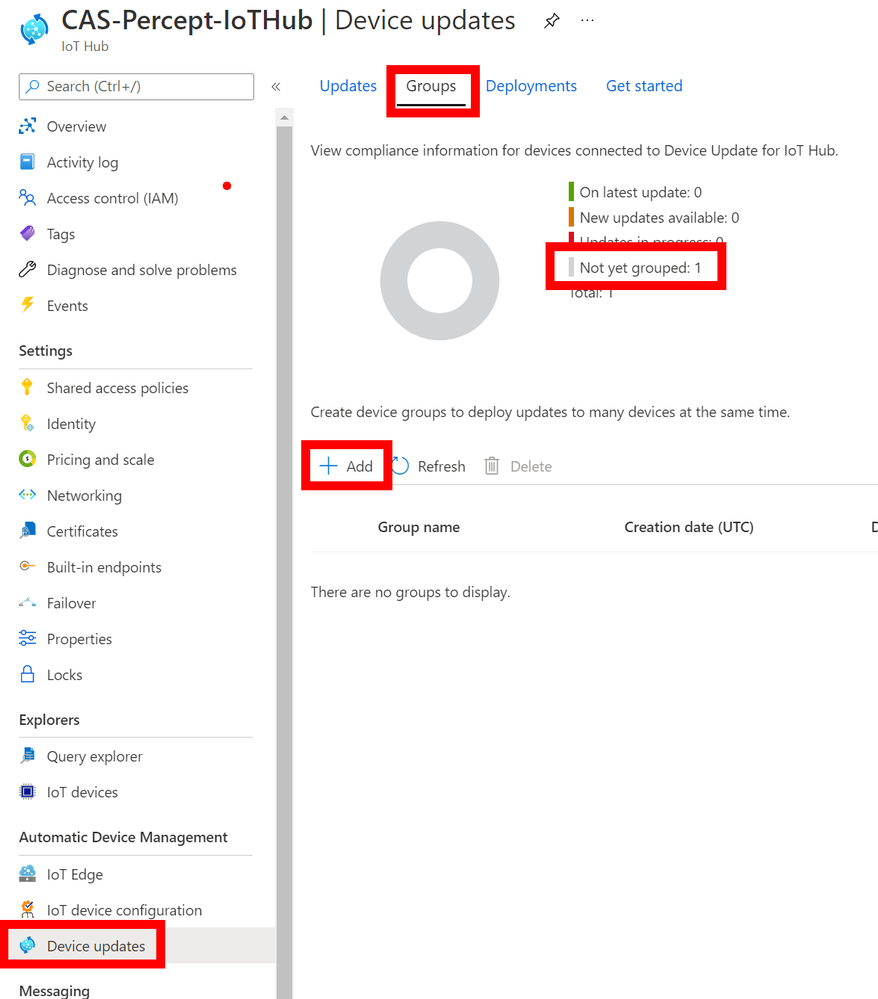The image size is (878, 999).
Task: Click the Query explorer icon
Action: [27, 756]
